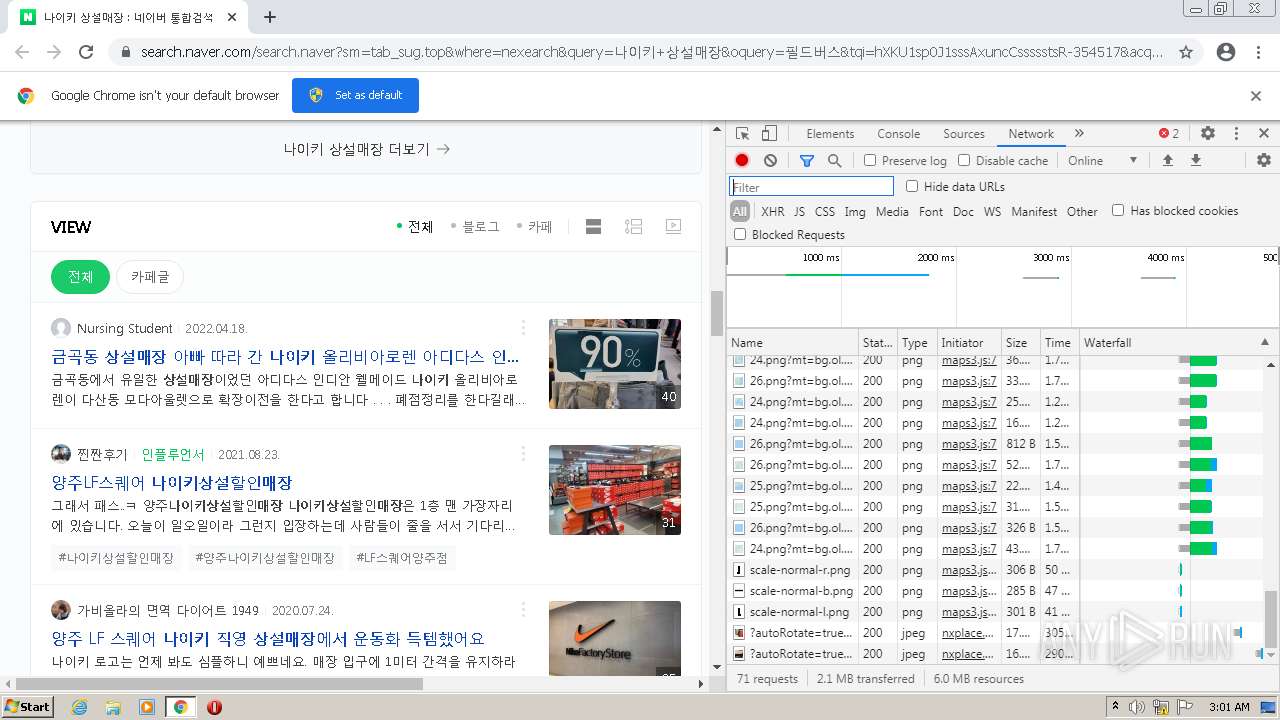
Task: Reload the page
Action: pyautogui.click(x=86, y=52)
